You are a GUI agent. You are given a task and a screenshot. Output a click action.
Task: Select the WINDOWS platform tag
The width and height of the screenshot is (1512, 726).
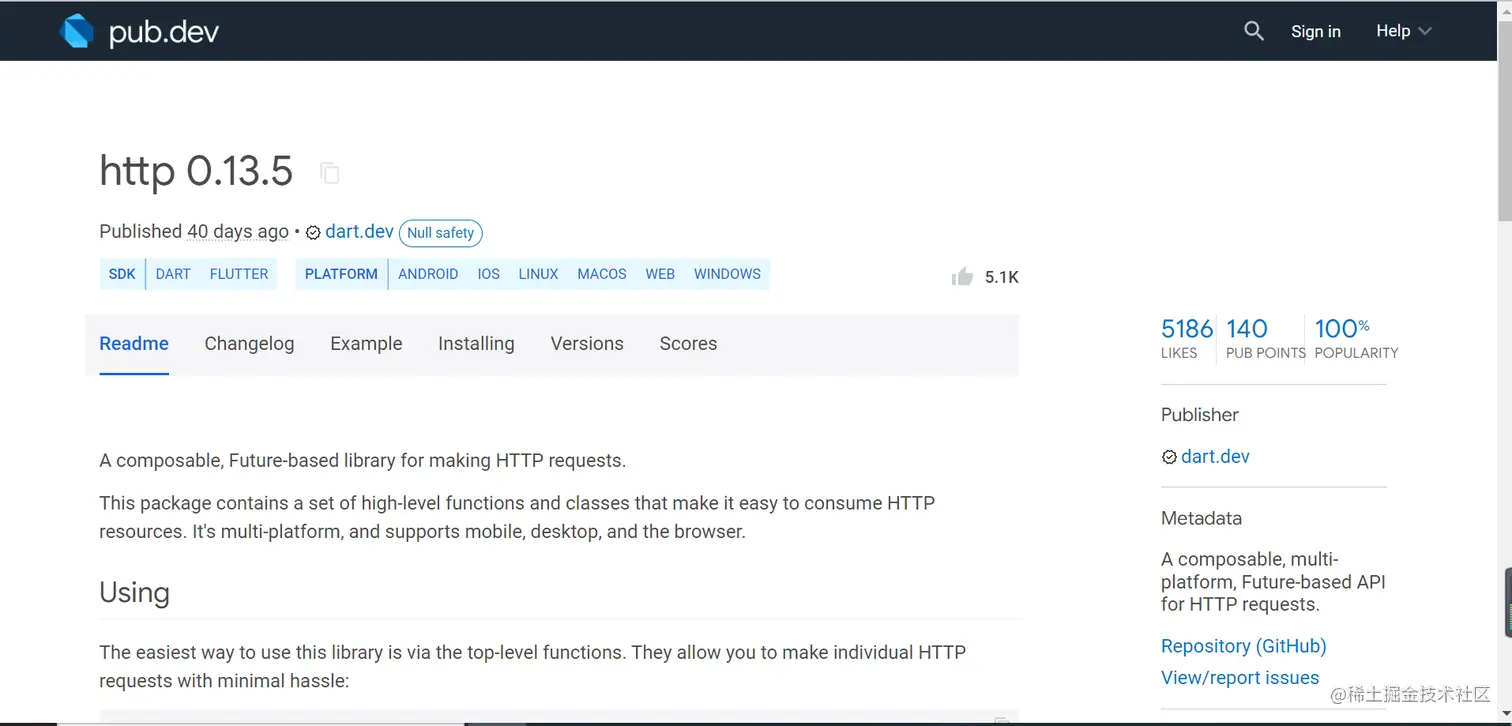coord(727,274)
